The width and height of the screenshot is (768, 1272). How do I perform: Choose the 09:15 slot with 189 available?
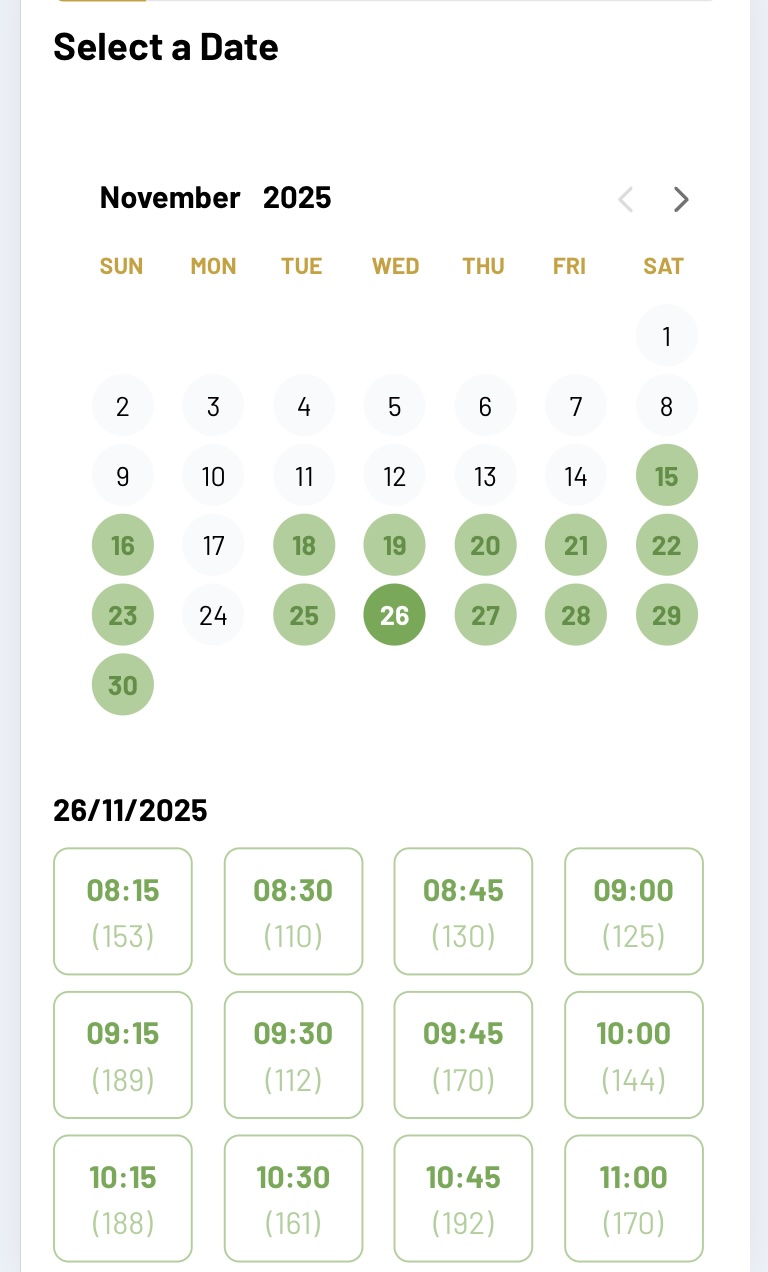click(x=123, y=1055)
